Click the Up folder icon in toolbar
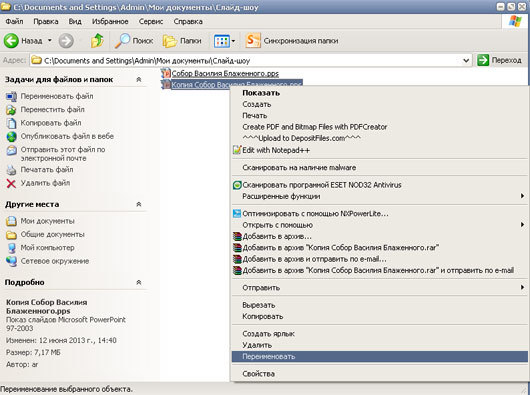 [x=97, y=41]
